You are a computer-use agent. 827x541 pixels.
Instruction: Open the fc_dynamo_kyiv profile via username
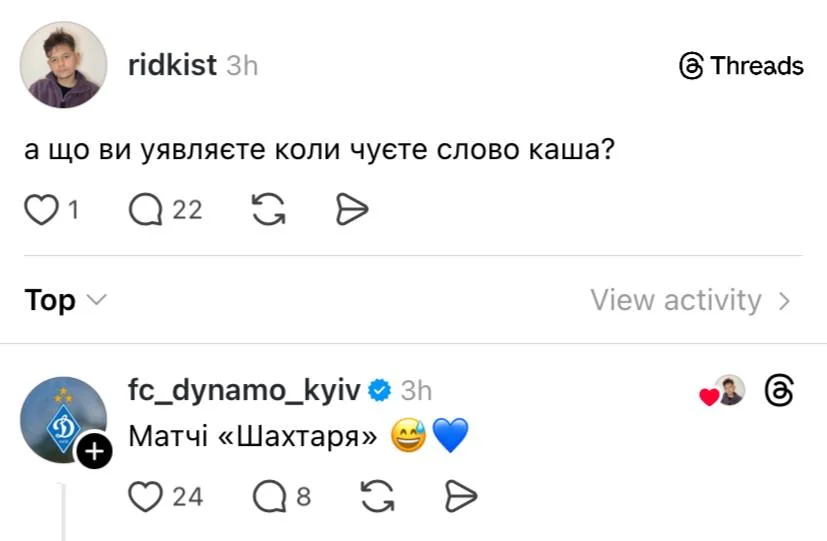244,390
